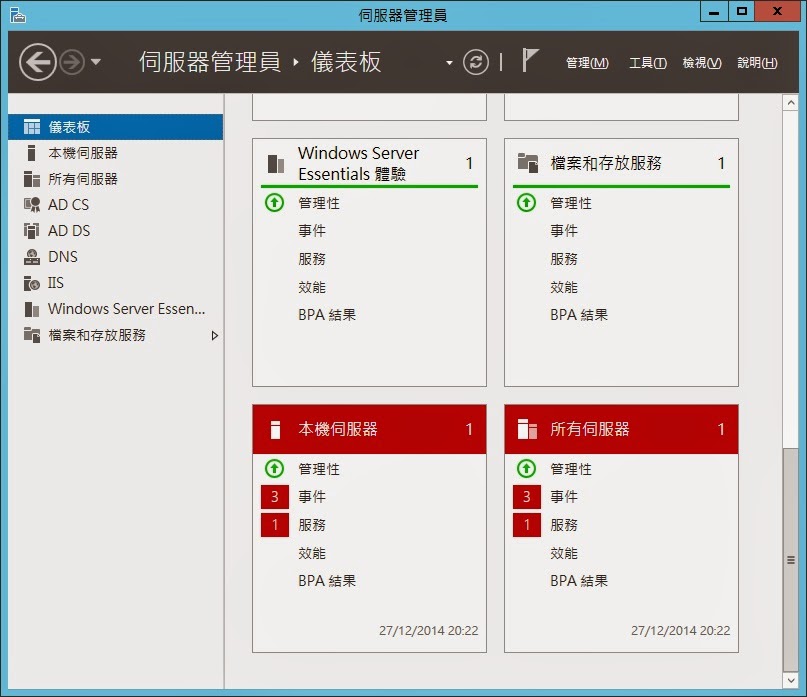The height and width of the screenshot is (697, 807).
Task: Click green 管理性 icon in 檔案和存放服務 tile
Action: [x=527, y=203]
